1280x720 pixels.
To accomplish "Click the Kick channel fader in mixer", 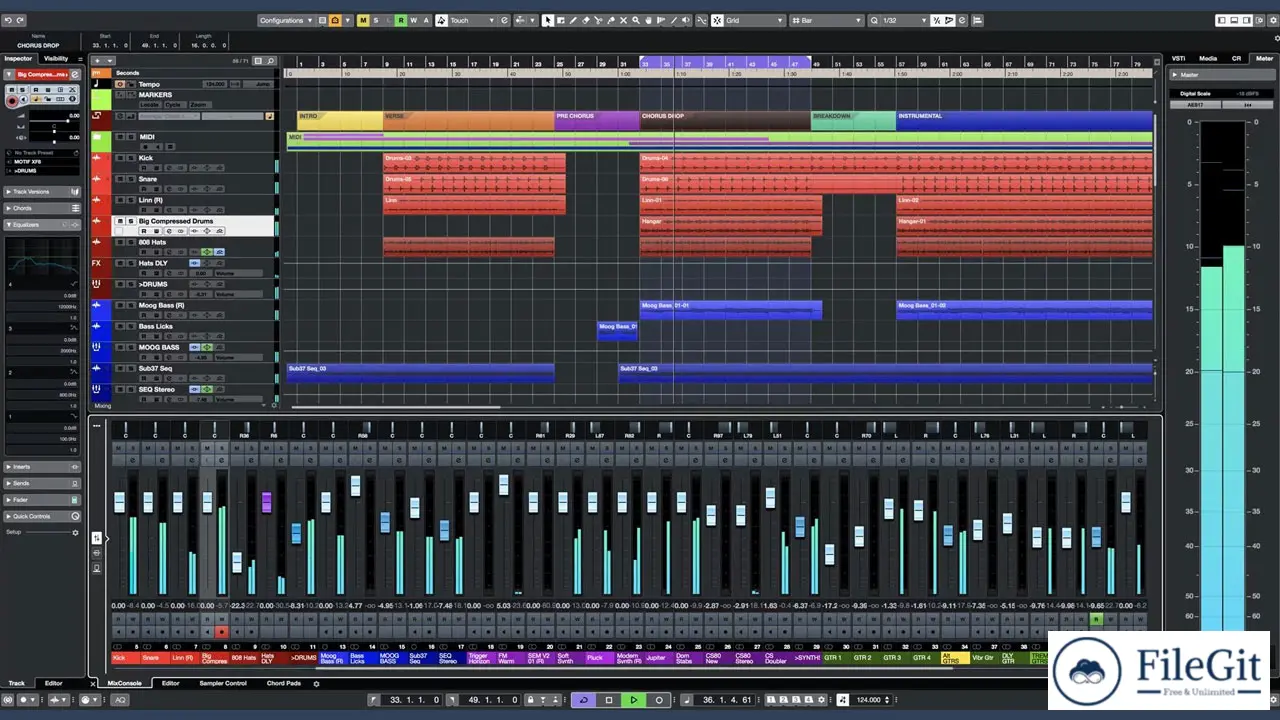I will pyautogui.click(x=119, y=502).
